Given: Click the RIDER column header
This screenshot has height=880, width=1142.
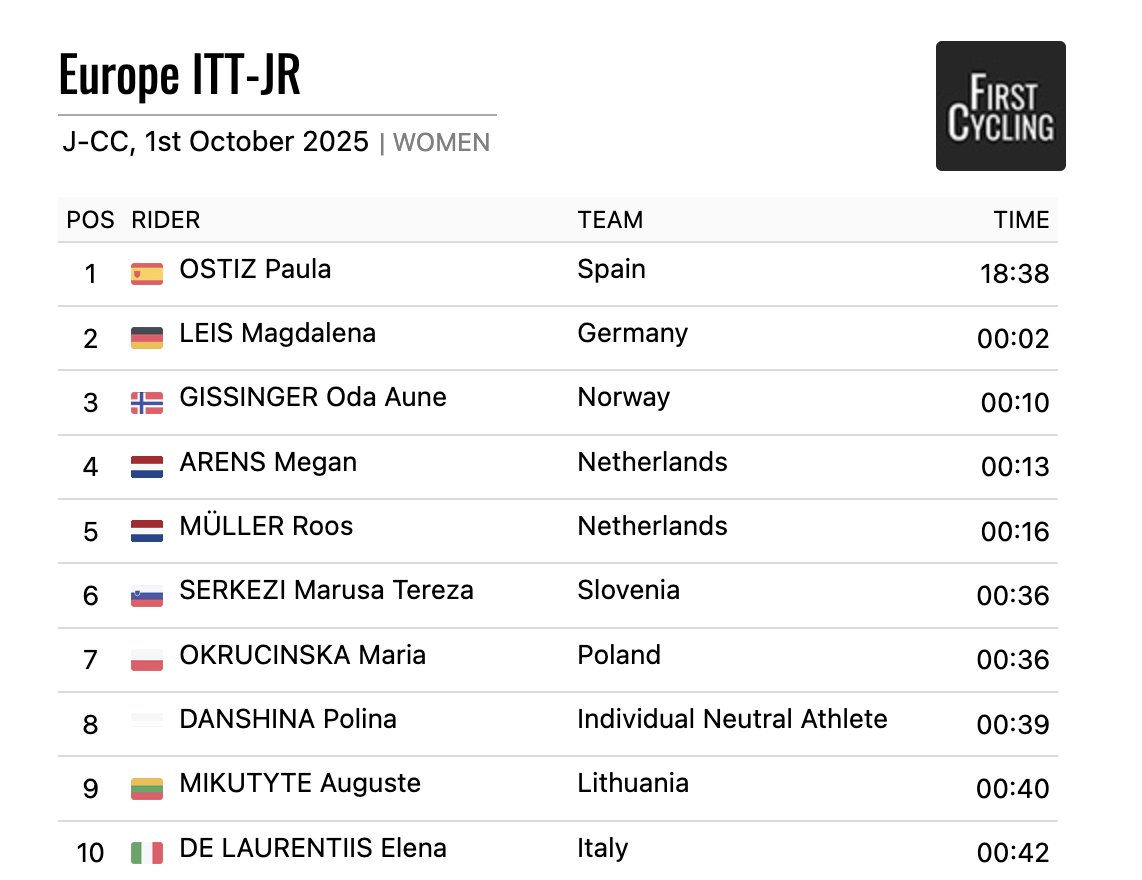Looking at the screenshot, I should 165,220.
